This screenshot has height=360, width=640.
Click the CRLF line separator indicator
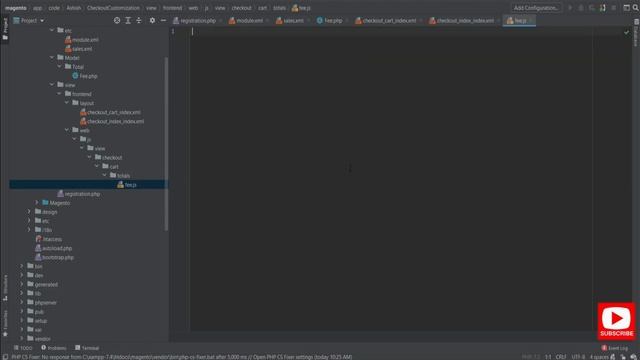(x=561, y=357)
